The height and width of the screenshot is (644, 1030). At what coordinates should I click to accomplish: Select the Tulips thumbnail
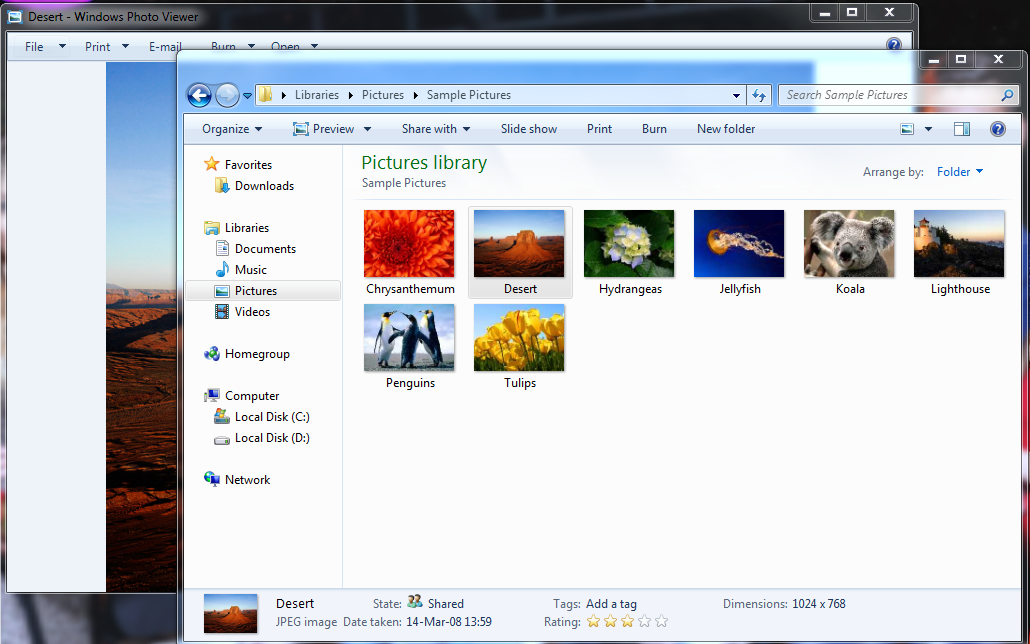(519, 337)
